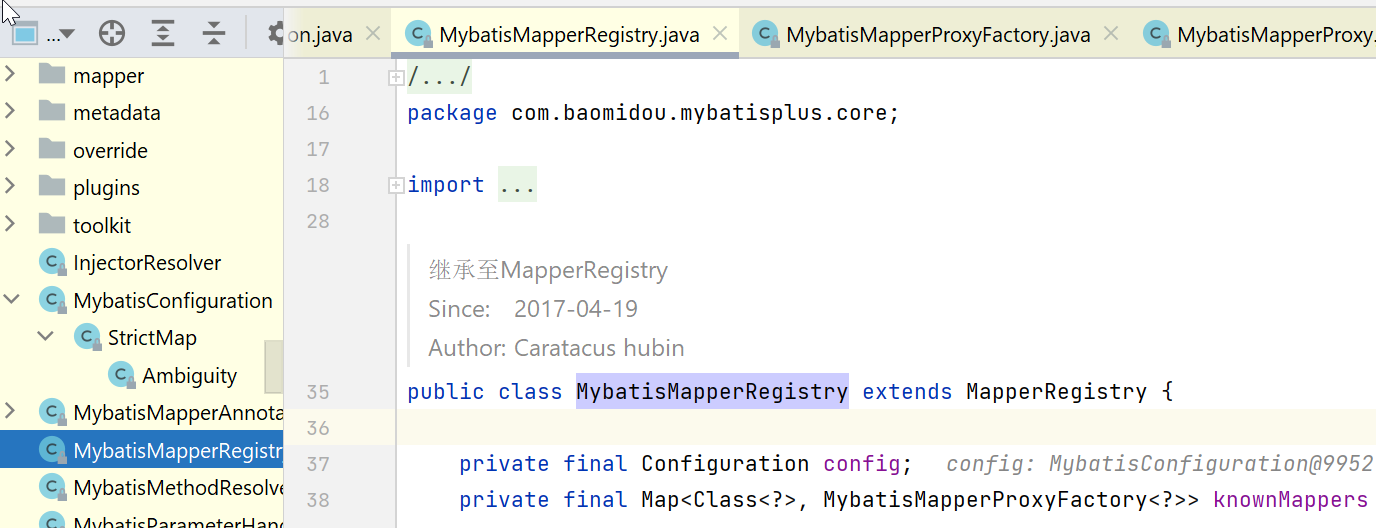1376x528 pixels.
Task: Select the mapper folder icon
Action: coord(52,74)
